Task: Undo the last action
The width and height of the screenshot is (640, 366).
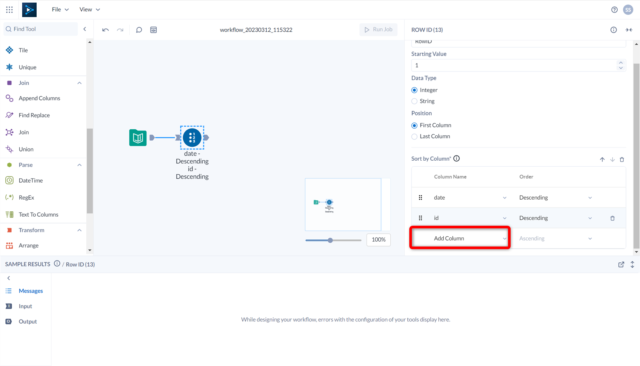Action: pos(105,30)
